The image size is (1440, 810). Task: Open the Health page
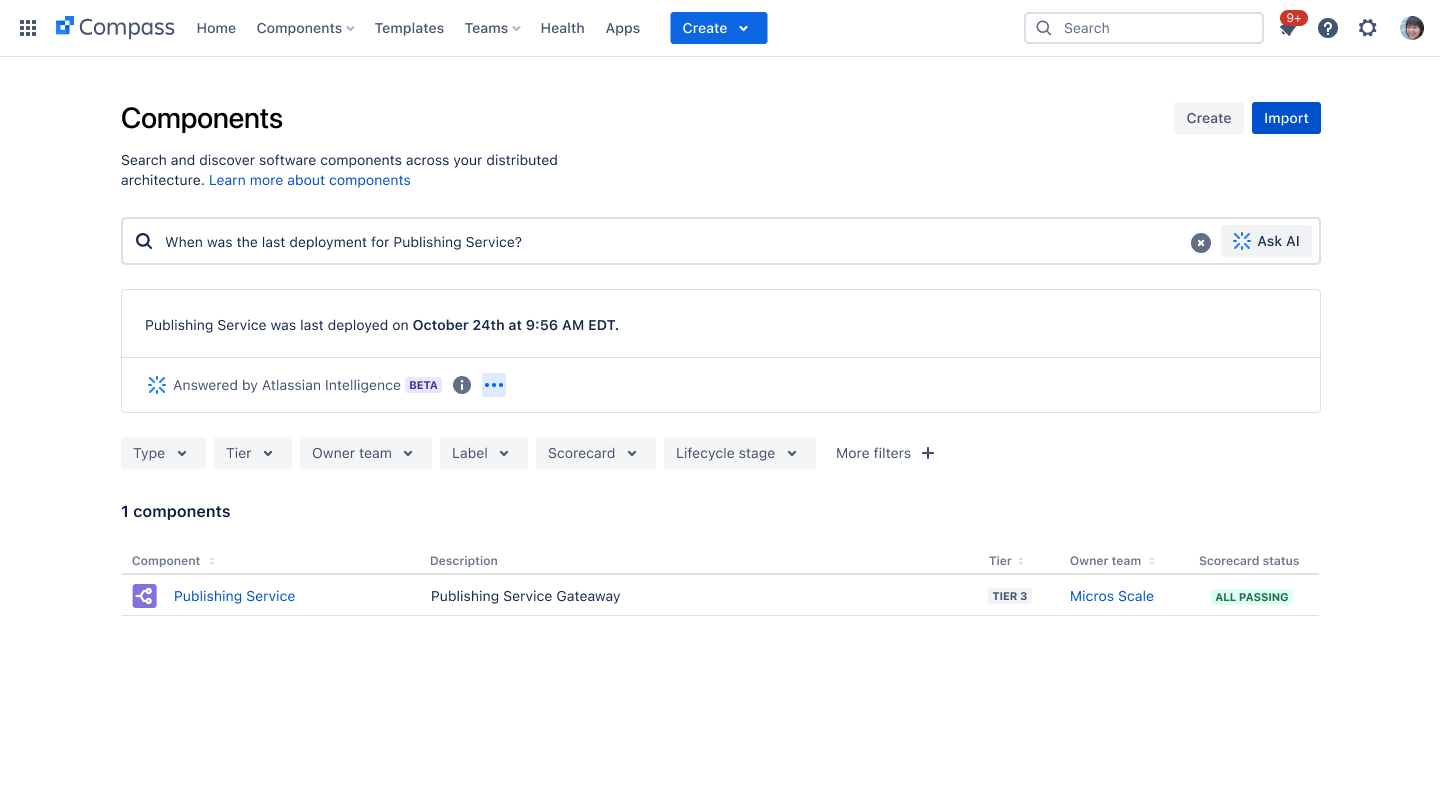point(562,28)
